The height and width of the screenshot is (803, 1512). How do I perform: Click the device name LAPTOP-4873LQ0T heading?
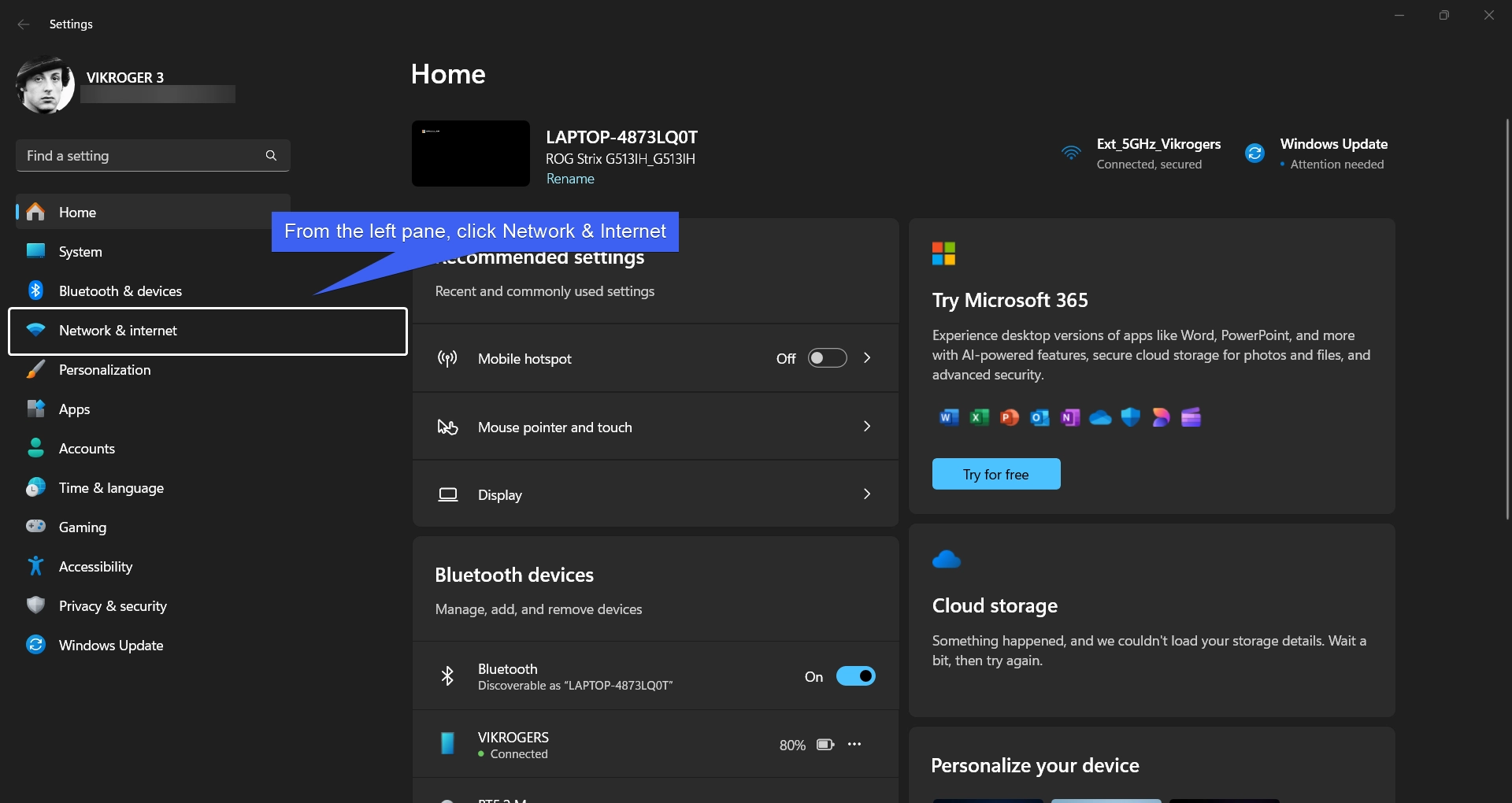tap(622, 137)
